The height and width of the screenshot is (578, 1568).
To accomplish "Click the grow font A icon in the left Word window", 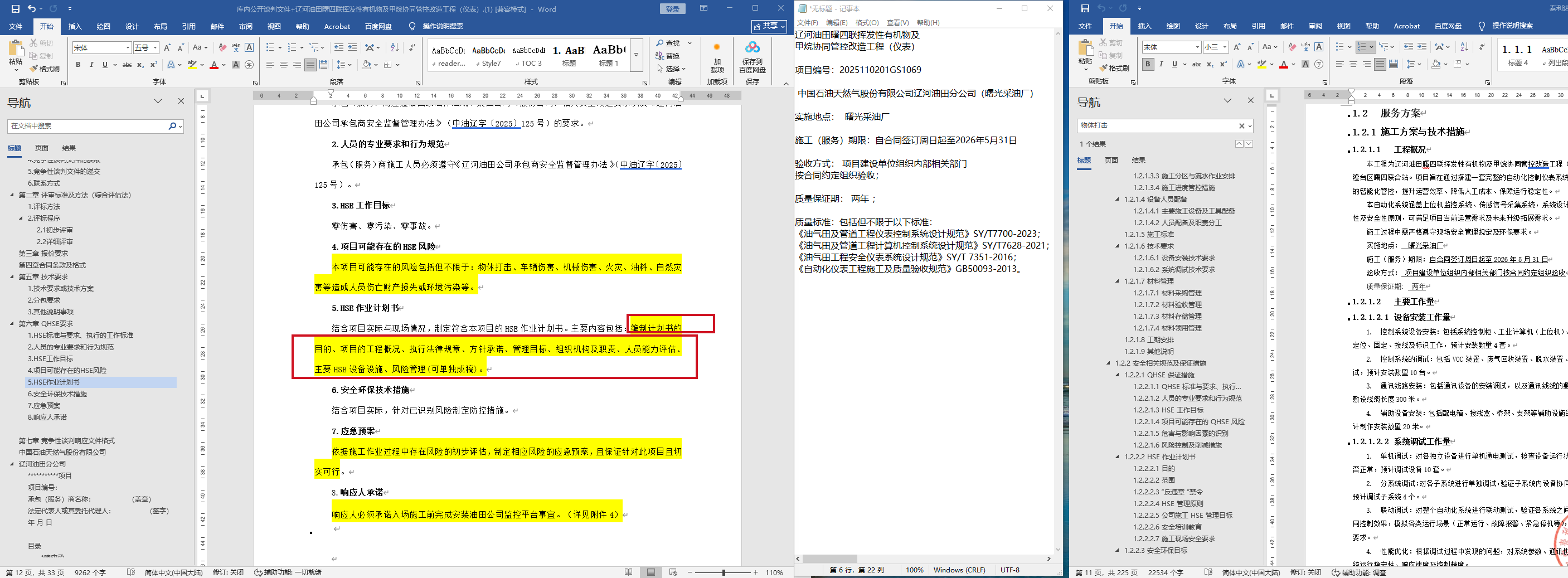I will [167, 47].
